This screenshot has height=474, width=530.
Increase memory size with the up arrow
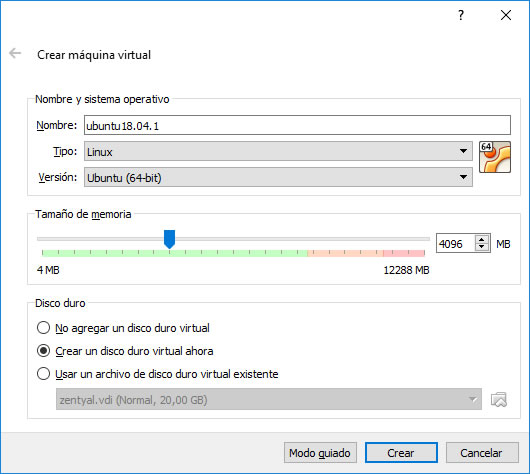click(x=482, y=239)
